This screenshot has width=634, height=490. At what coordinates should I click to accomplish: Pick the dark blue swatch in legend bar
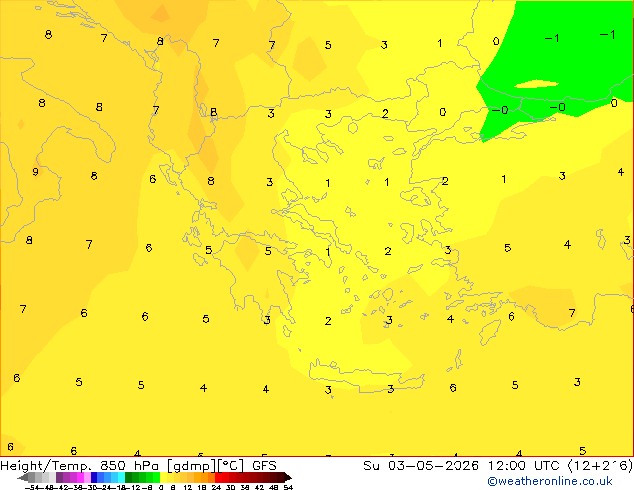94,477
